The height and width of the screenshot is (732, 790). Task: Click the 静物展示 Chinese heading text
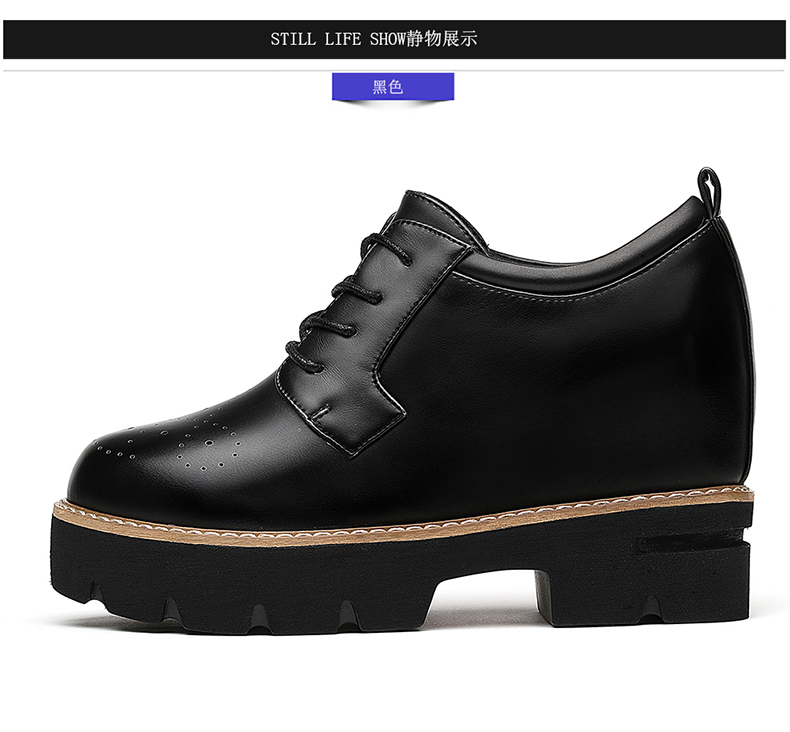point(441,39)
